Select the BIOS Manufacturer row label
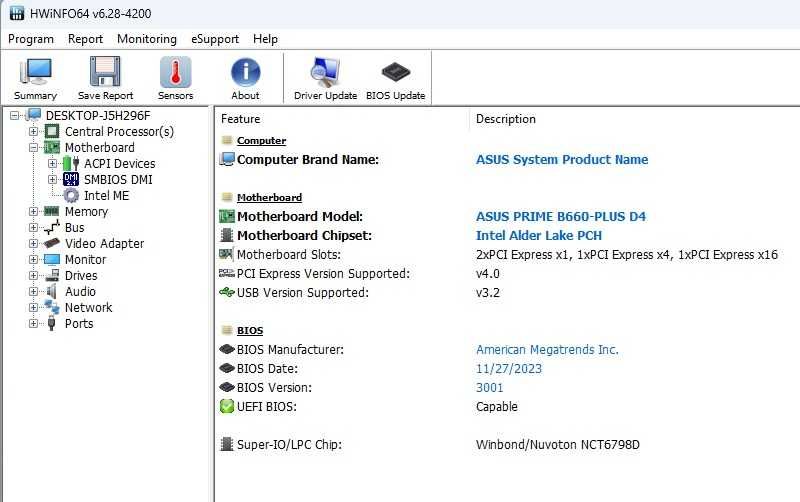 tap(290, 349)
